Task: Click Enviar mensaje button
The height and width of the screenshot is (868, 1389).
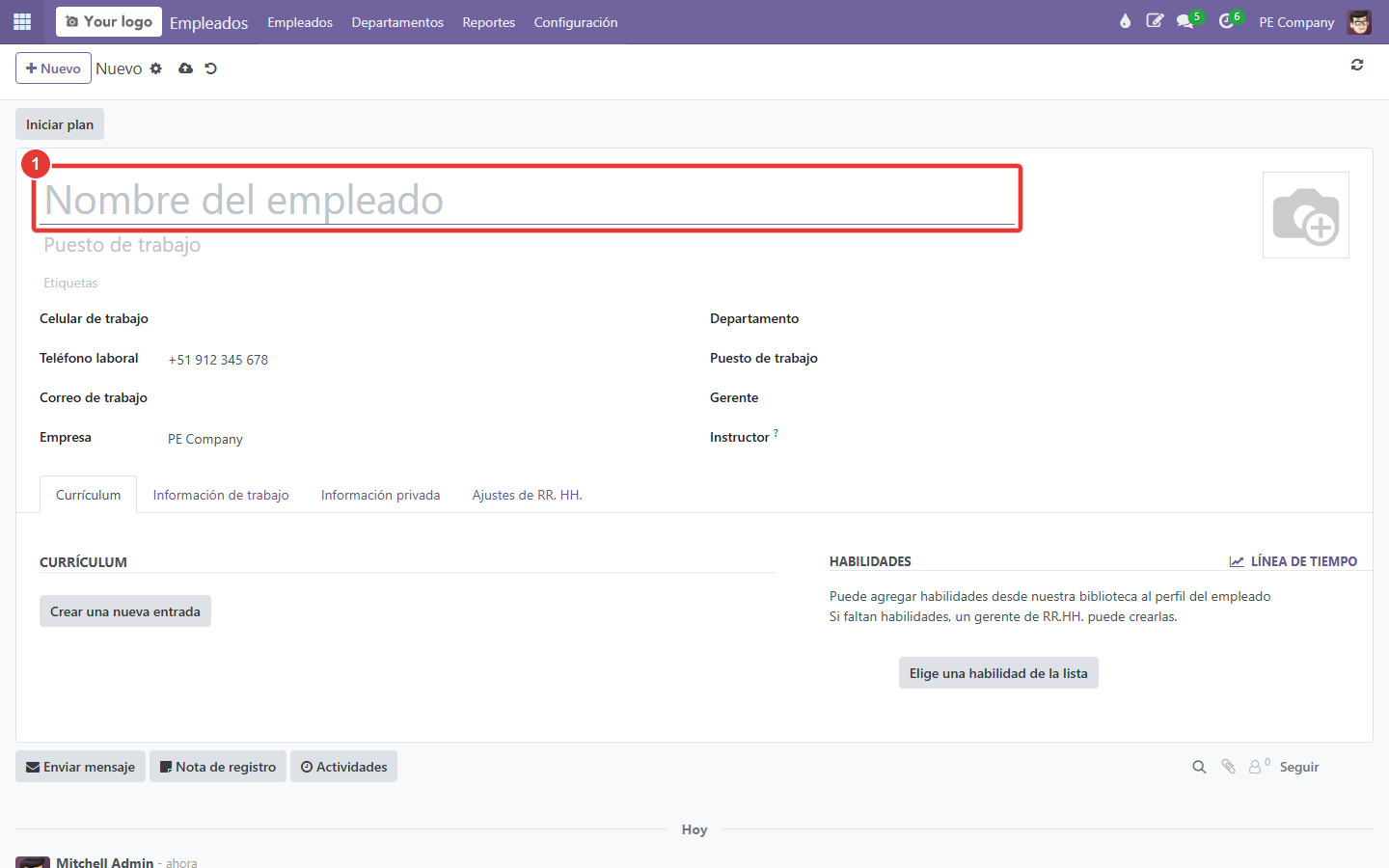Action: [x=80, y=767]
